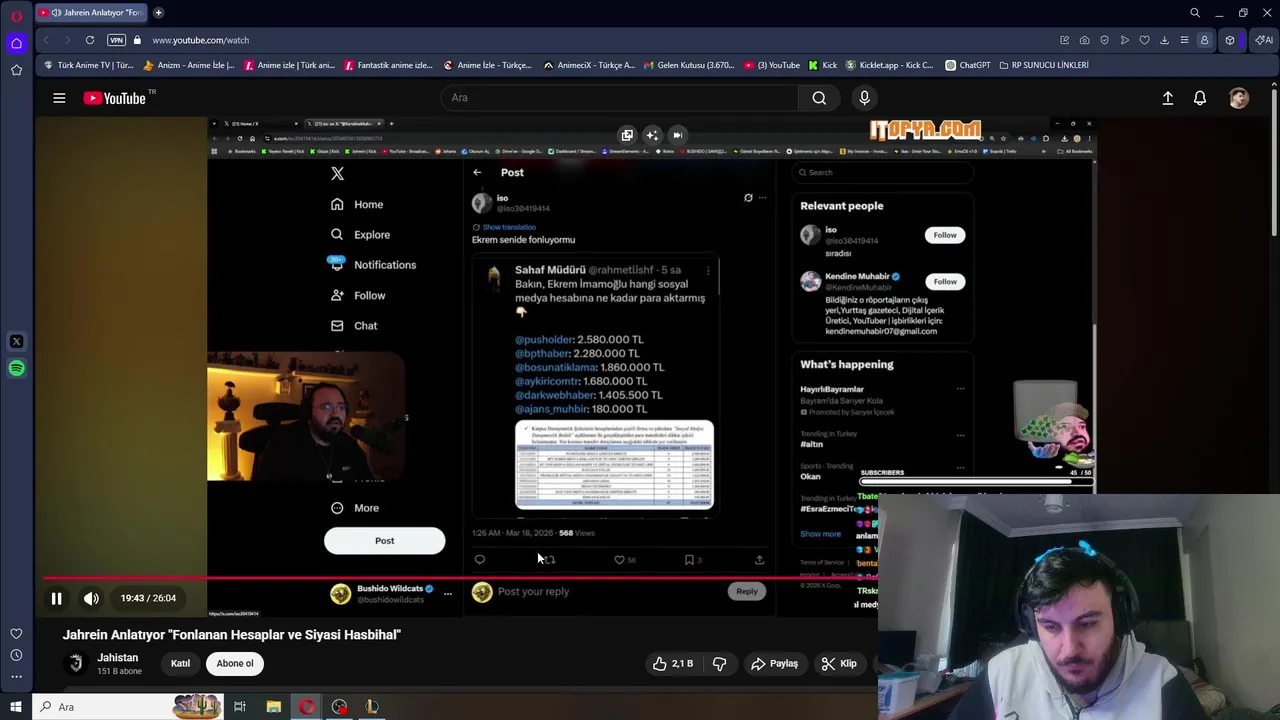Viewport: 1280px width, 720px height.
Task: Open bookmarks star in Opera sidebar
Action: (x=16, y=70)
